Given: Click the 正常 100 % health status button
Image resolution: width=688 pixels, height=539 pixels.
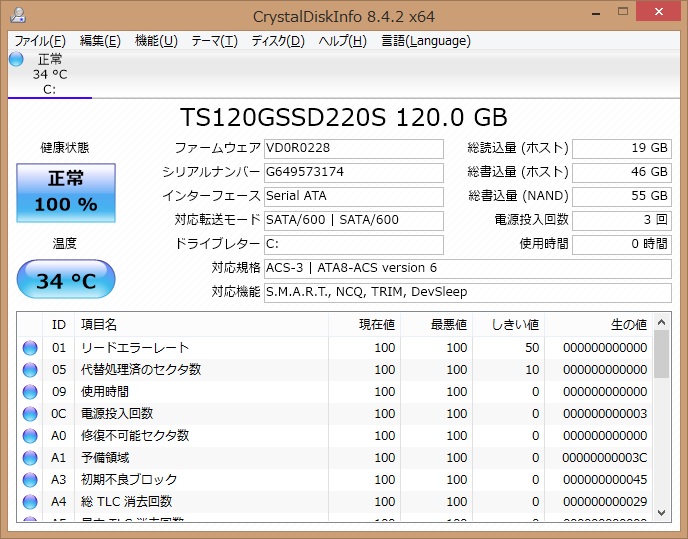Looking at the screenshot, I should coord(66,193).
